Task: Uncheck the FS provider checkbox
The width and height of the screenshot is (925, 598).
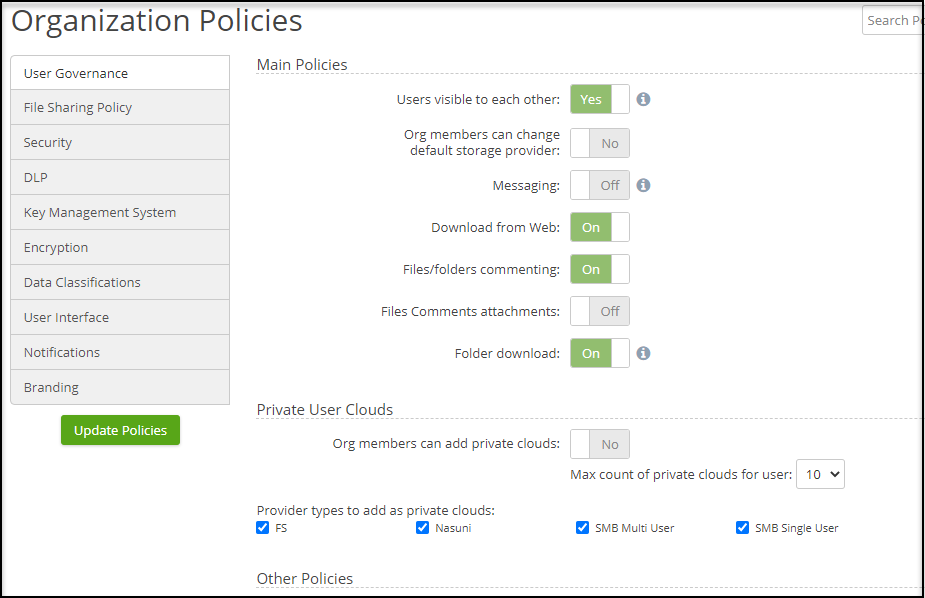Action: coord(263,528)
